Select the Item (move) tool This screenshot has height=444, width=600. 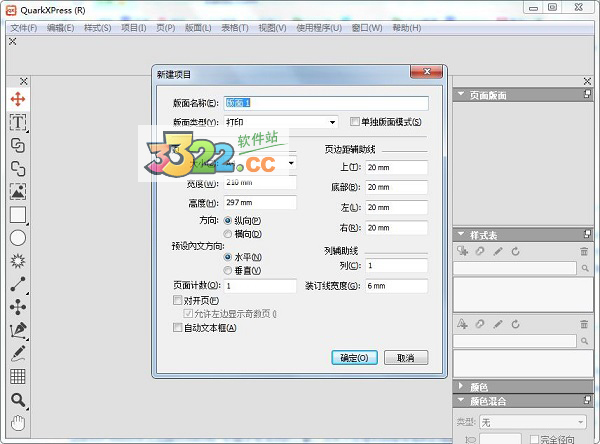coord(18,99)
